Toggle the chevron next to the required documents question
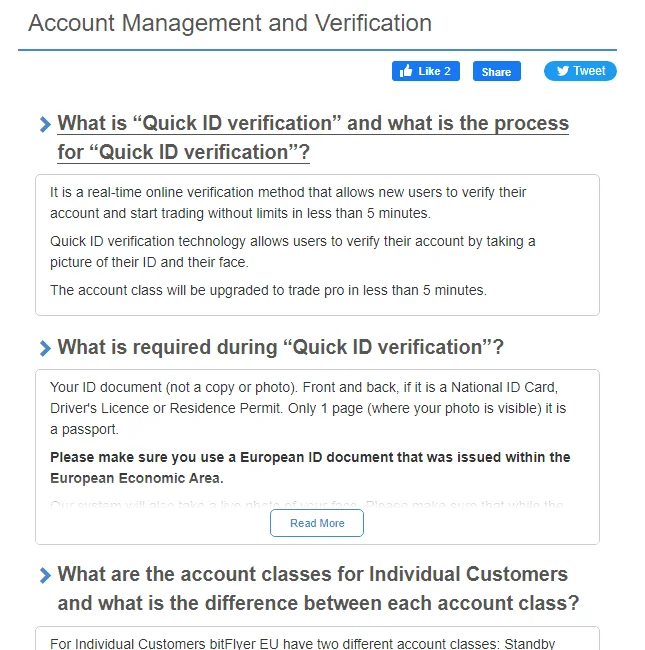This screenshot has height=650, width=645. pyautogui.click(x=45, y=348)
